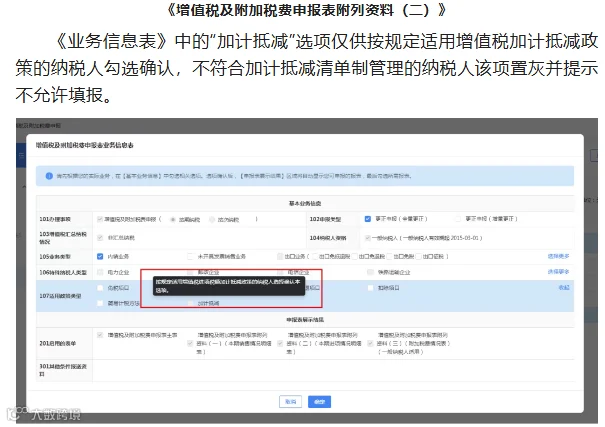605x427 pixels.
Task: Check the 出口免退税 checkbox
Action: click(355, 256)
